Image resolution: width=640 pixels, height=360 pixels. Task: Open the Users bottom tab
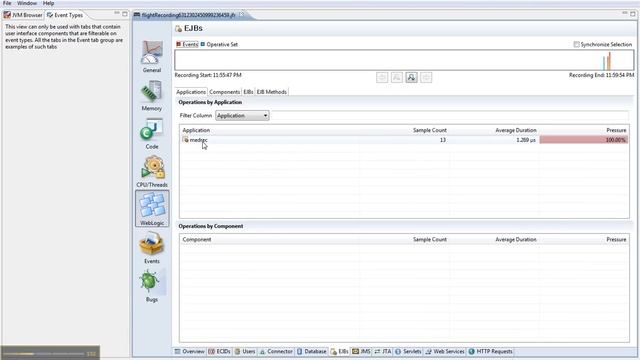(x=245, y=351)
